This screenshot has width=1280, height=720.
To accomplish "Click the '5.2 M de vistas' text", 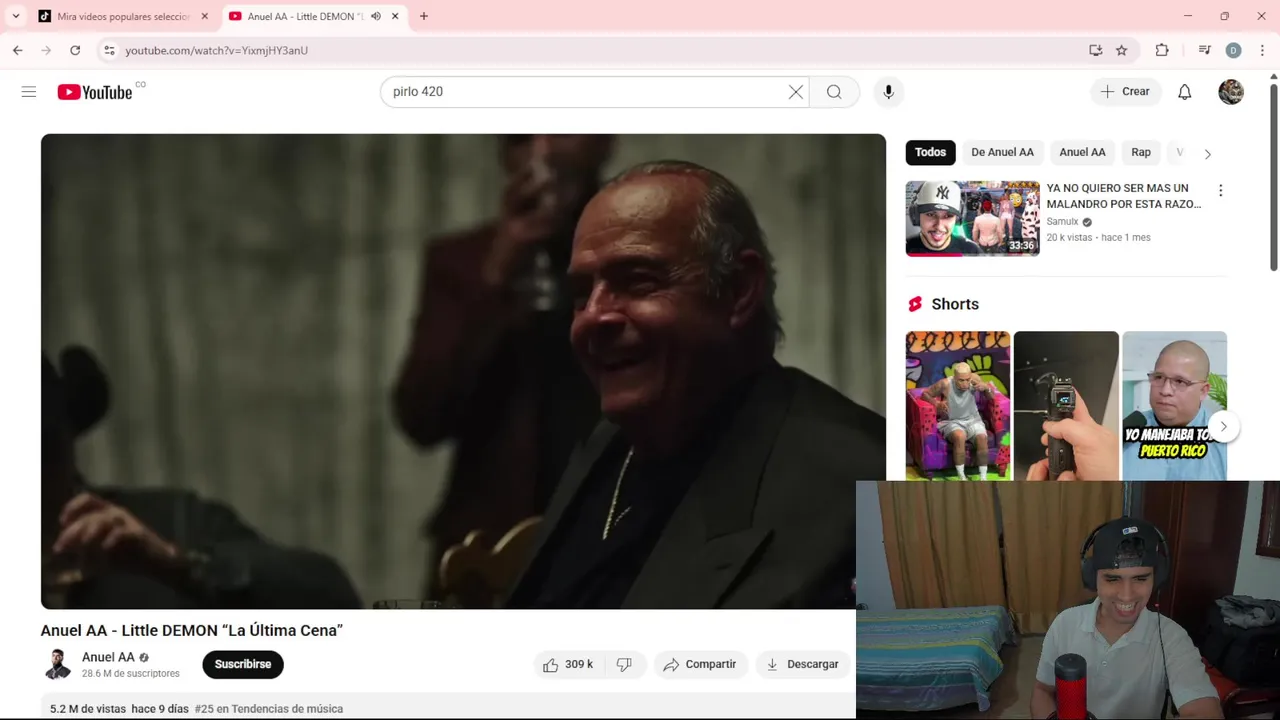I will pos(88,709).
